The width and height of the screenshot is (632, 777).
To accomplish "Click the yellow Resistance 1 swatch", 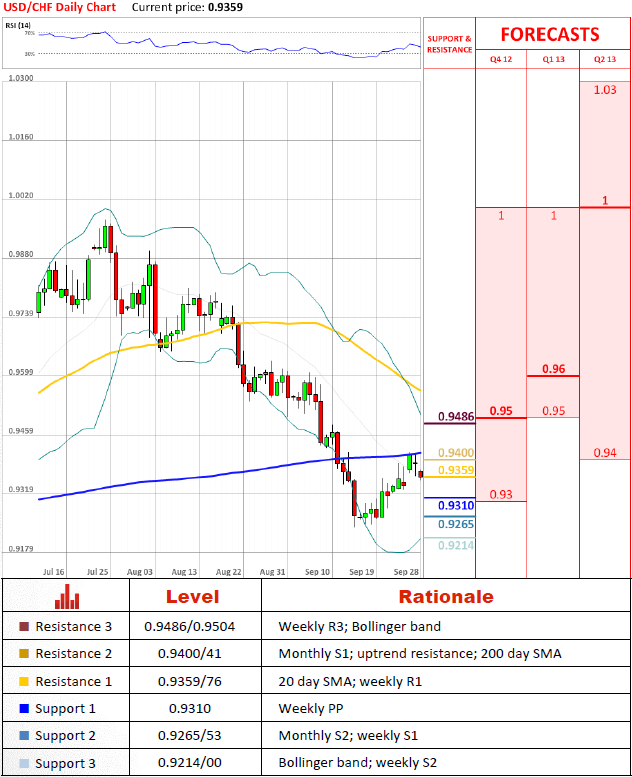I will coord(23,681).
